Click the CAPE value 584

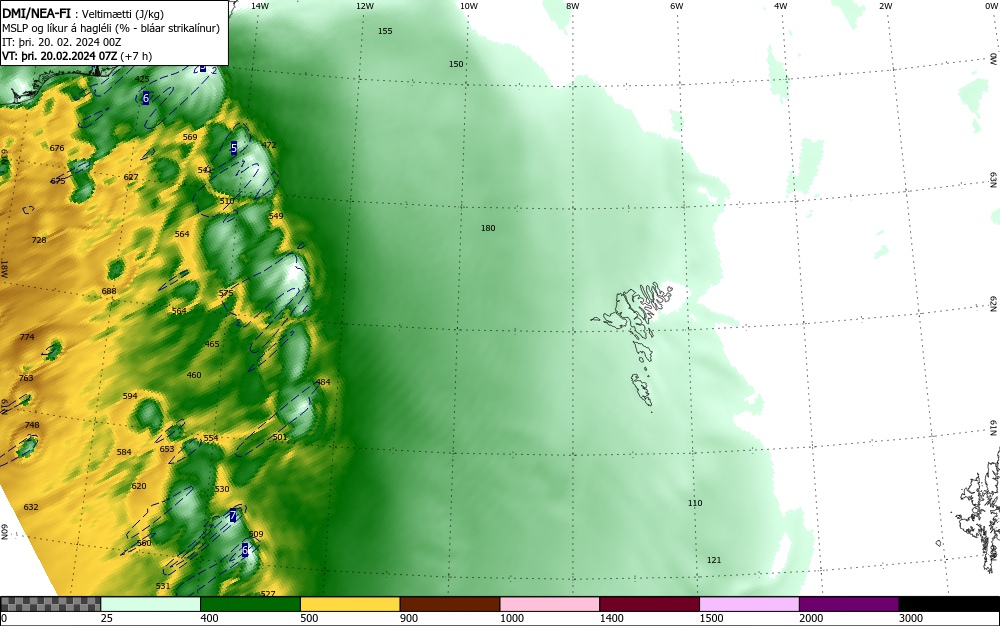tap(124, 453)
